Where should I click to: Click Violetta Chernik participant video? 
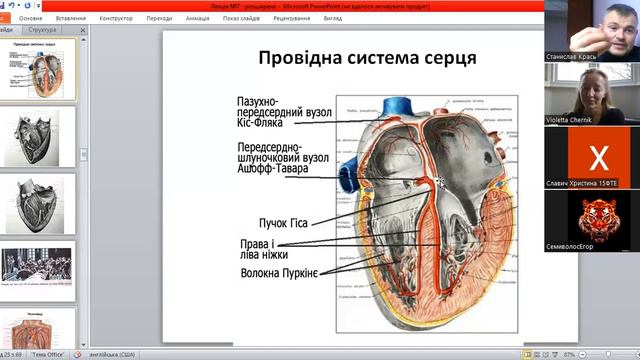[x=592, y=94]
